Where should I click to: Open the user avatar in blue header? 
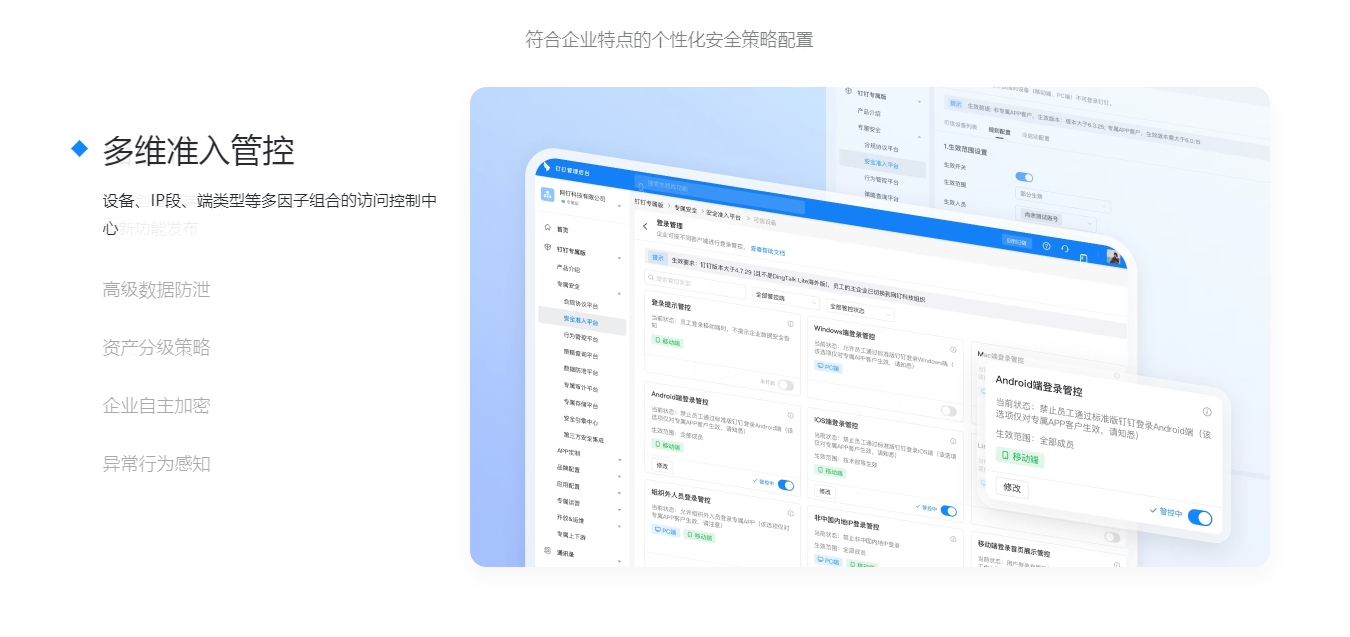[x=1113, y=258]
